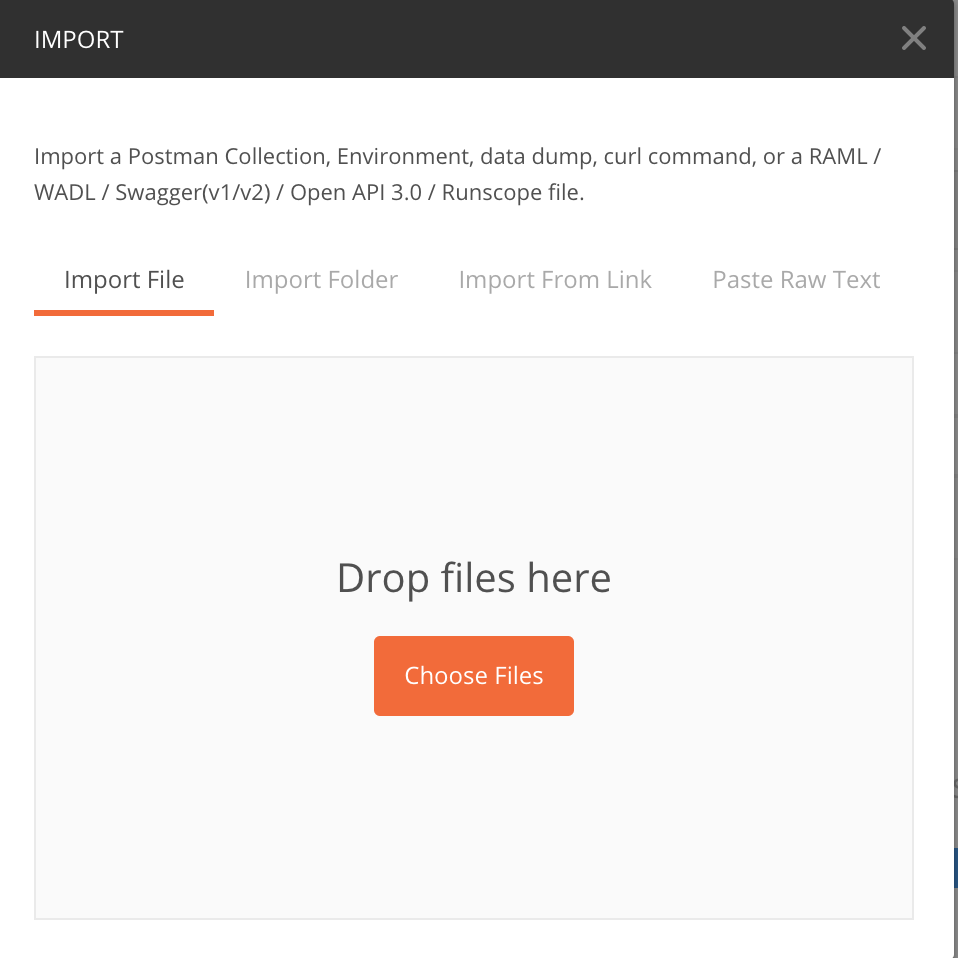Click the word "Swagger(v1/v2)" in the description

[x=193, y=193]
